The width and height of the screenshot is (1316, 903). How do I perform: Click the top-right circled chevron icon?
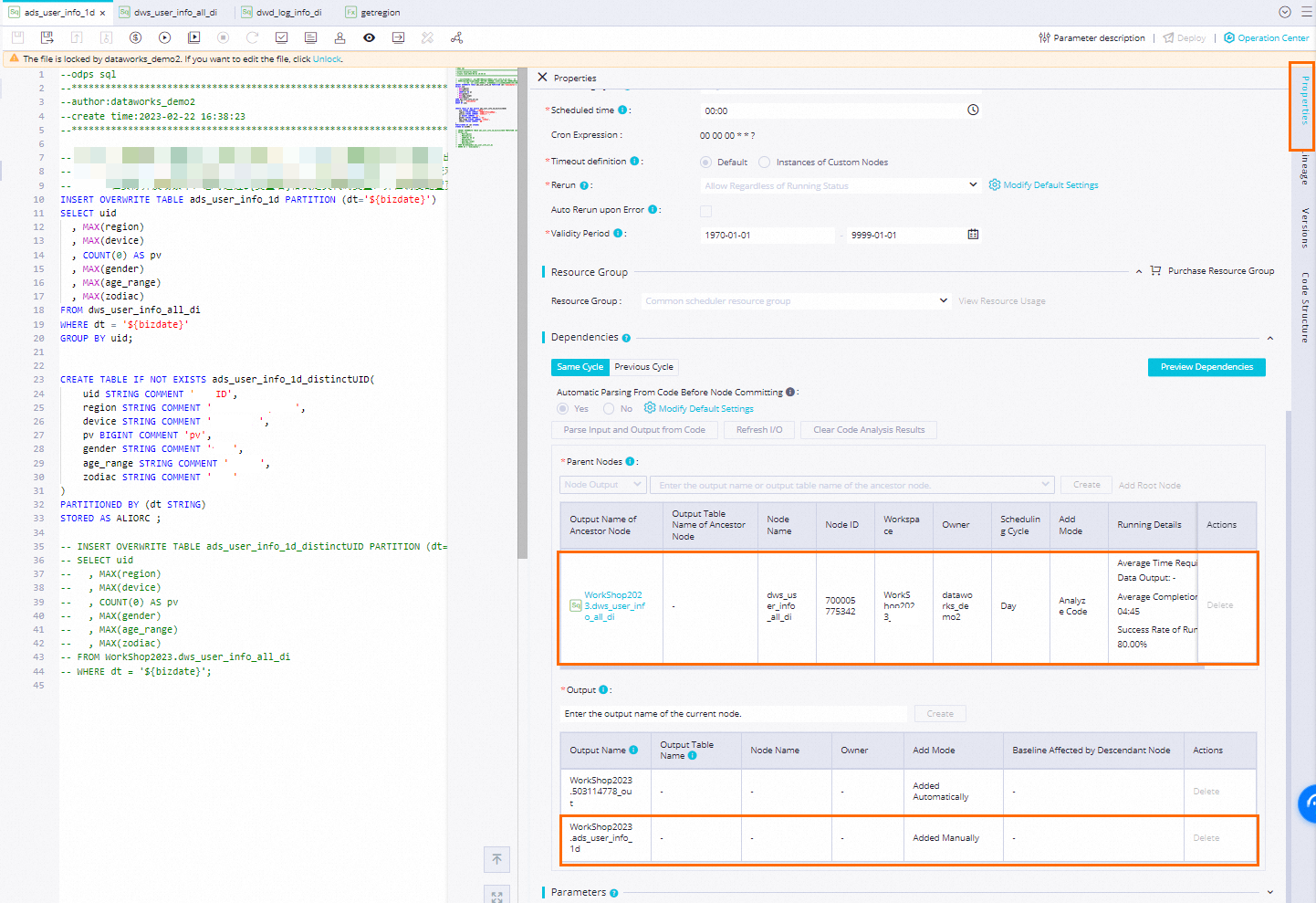(x=1284, y=12)
